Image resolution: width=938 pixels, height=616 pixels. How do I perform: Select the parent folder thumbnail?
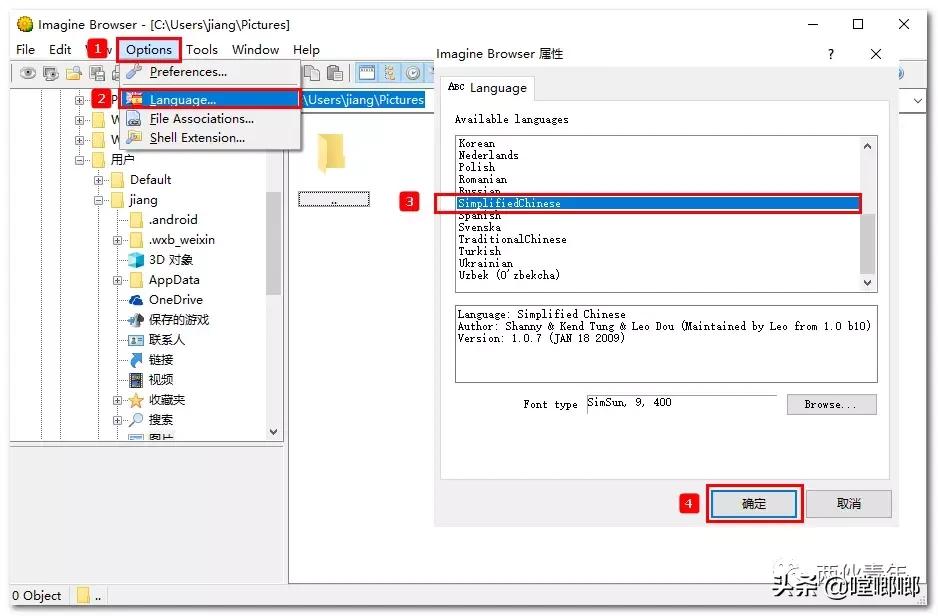(x=334, y=169)
